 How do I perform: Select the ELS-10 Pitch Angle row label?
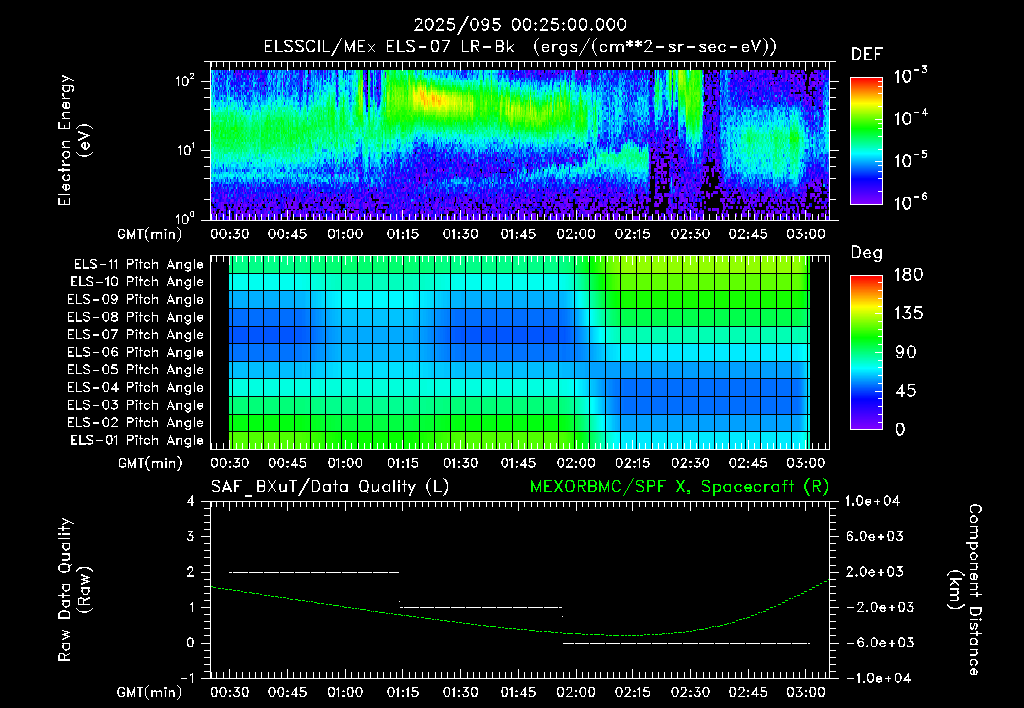137,282
